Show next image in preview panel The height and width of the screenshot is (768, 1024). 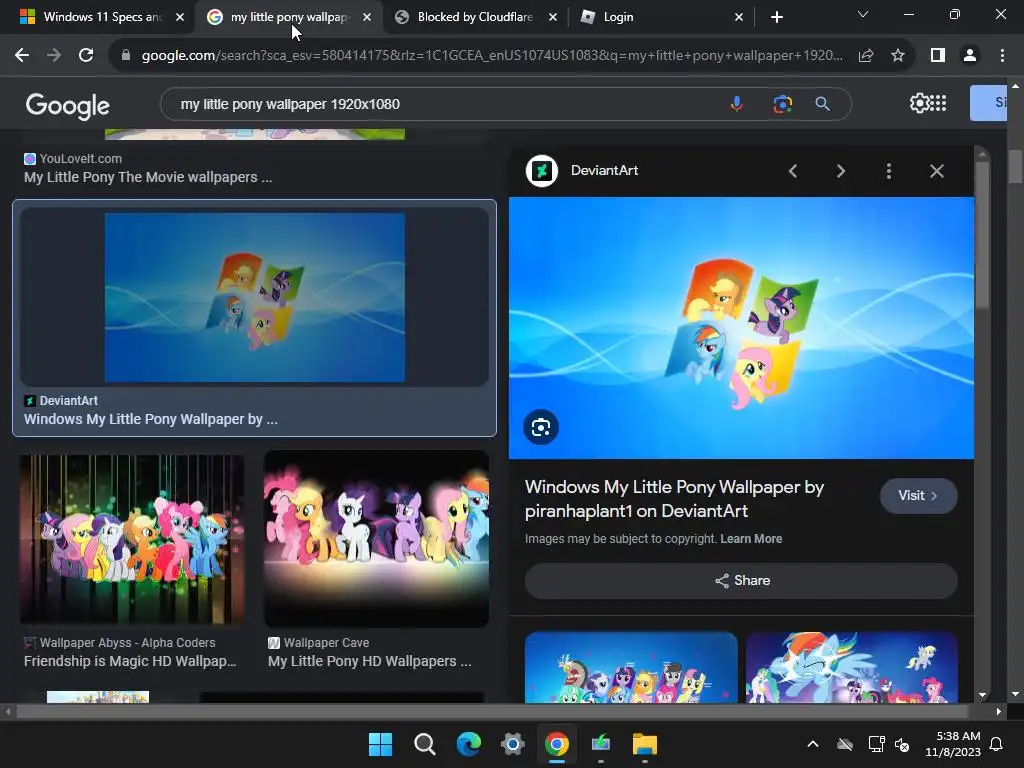click(840, 171)
